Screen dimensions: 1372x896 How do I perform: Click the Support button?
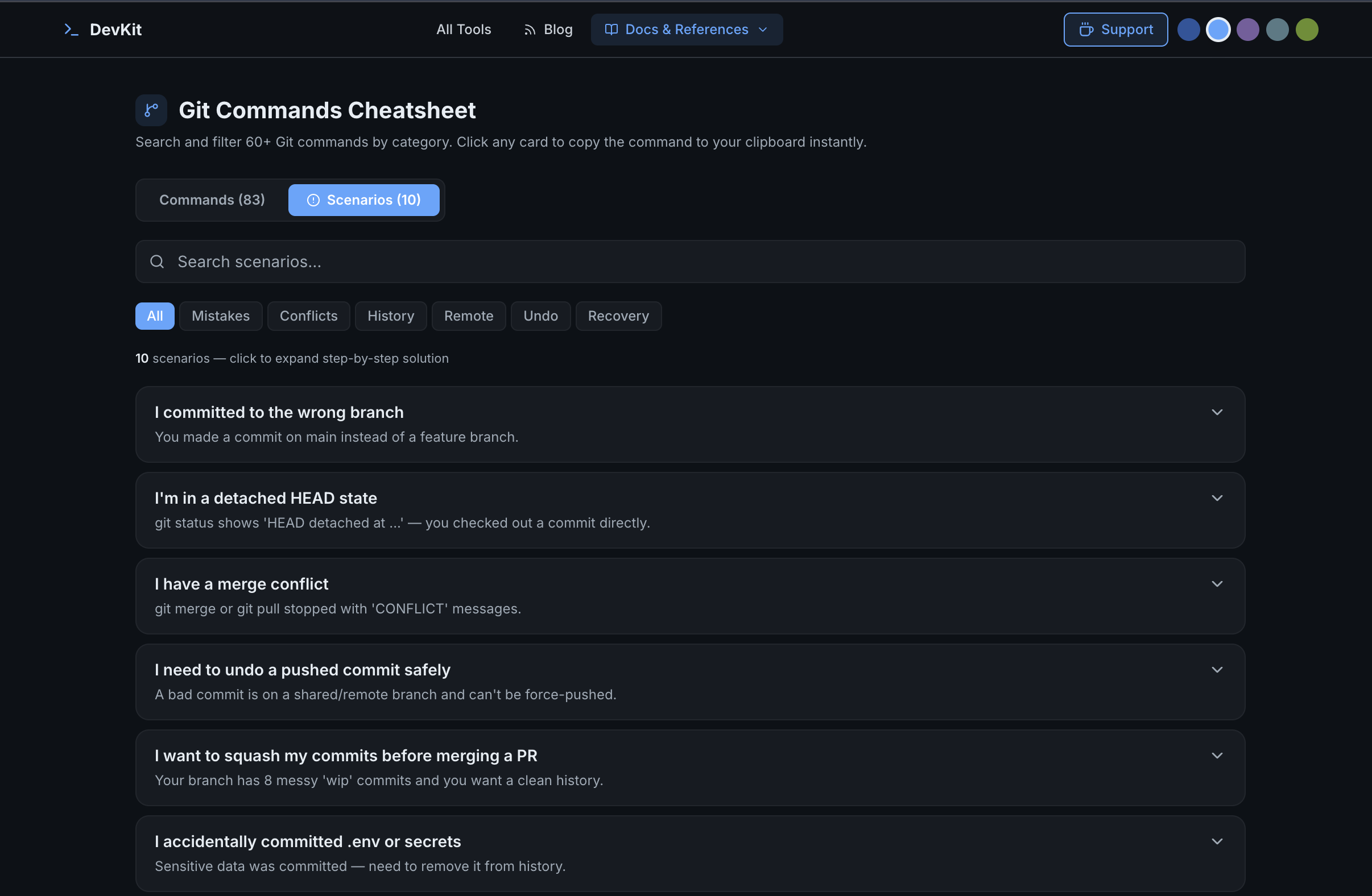[1115, 30]
